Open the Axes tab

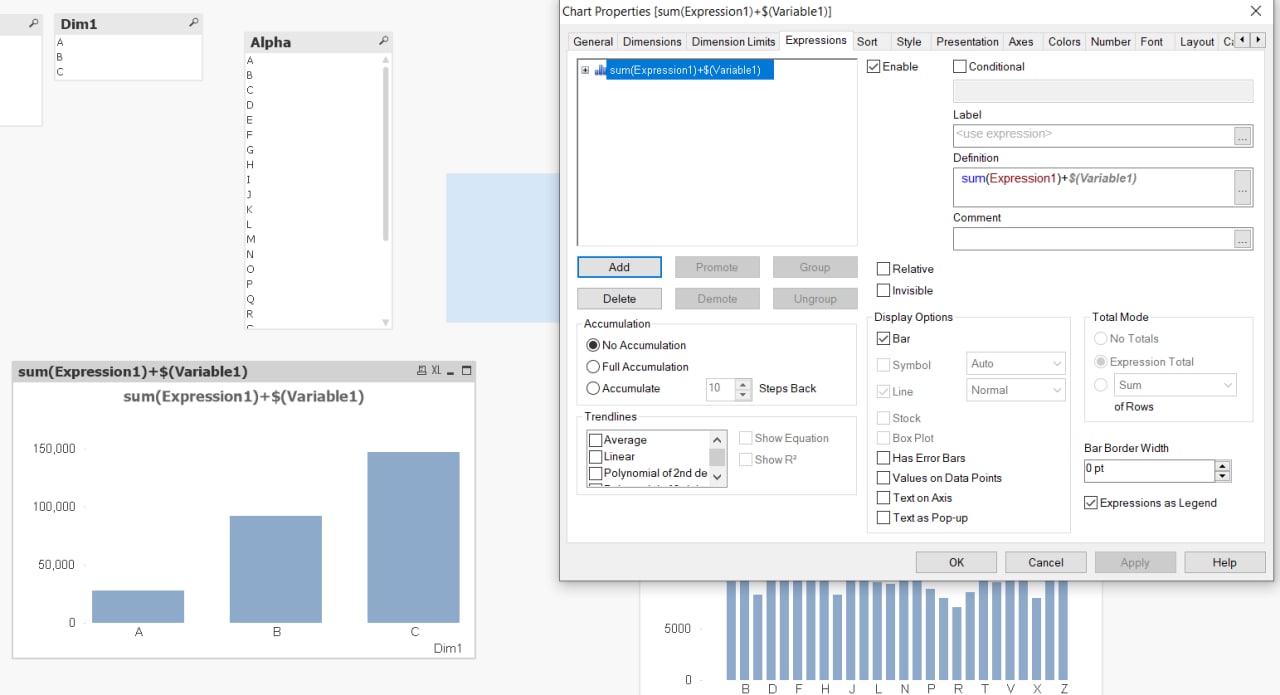tap(1021, 42)
